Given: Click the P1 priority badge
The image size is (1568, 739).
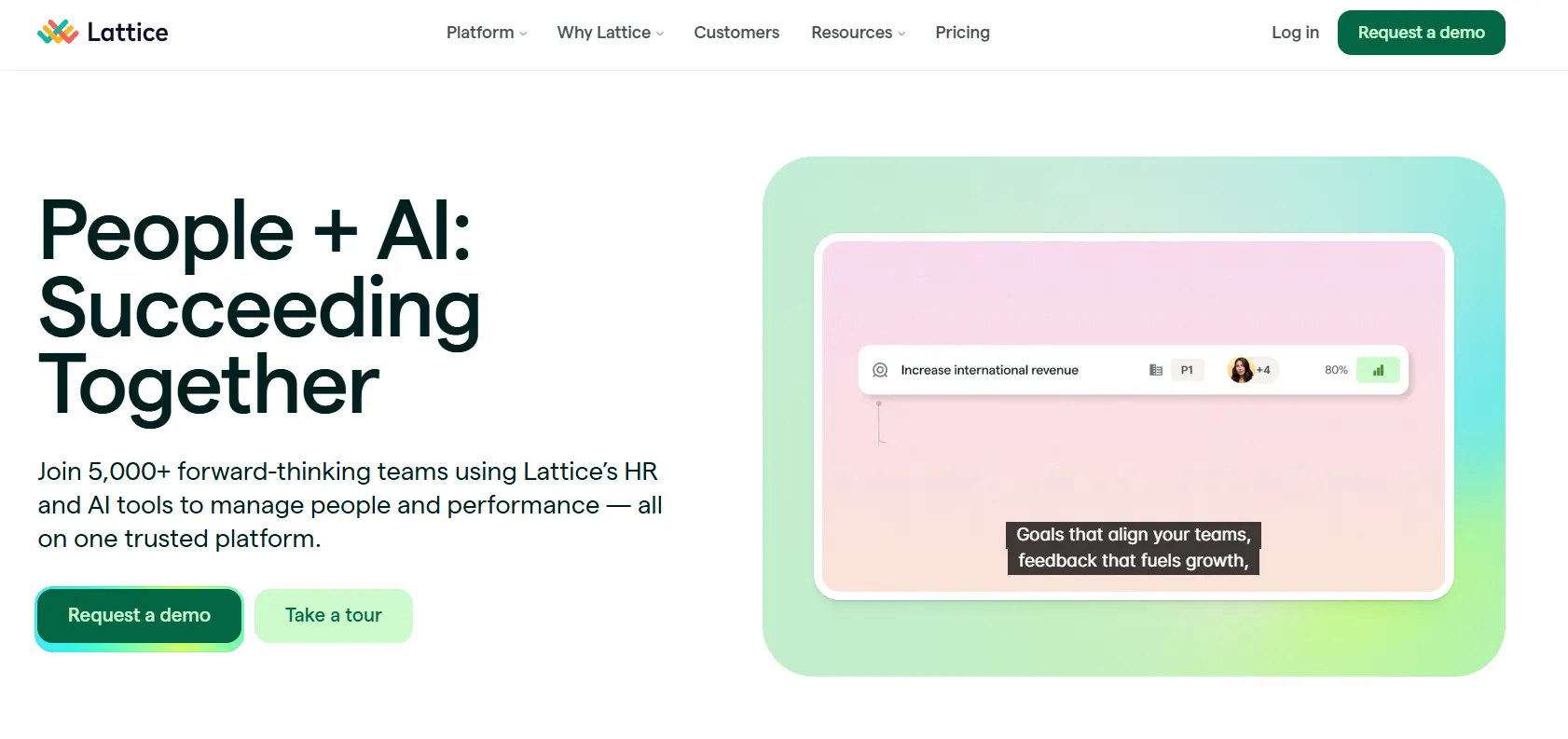Looking at the screenshot, I should (1187, 370).
